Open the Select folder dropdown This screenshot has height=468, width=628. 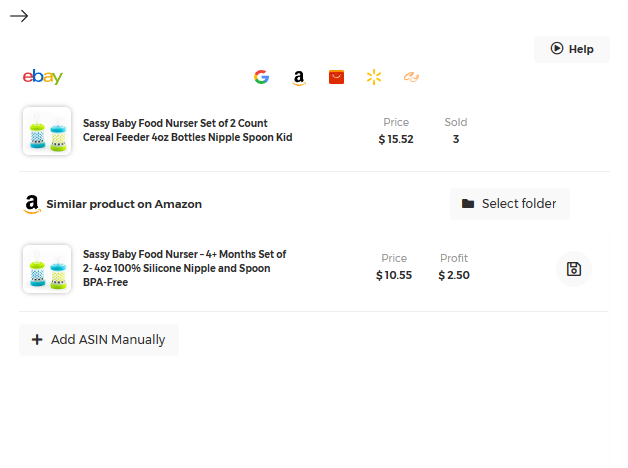pos(510,204)
